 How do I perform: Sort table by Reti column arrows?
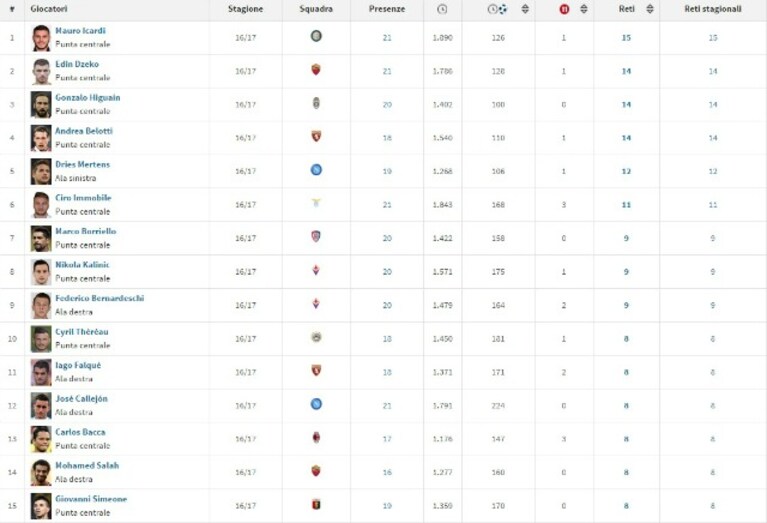[x=650, y=9]
